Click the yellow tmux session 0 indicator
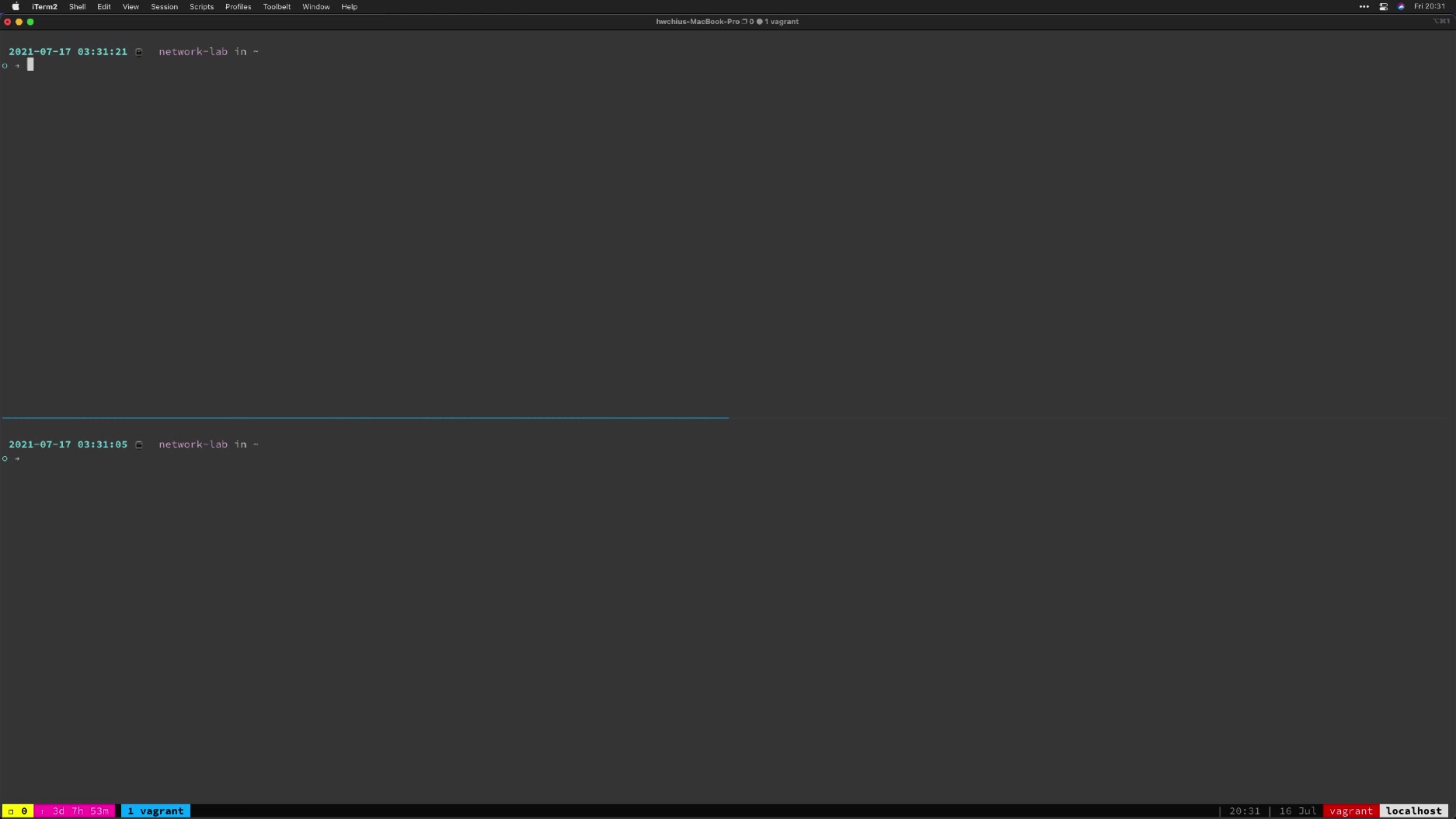The height and width of the screenshot is (819, 1456). (x=18, y=810)
